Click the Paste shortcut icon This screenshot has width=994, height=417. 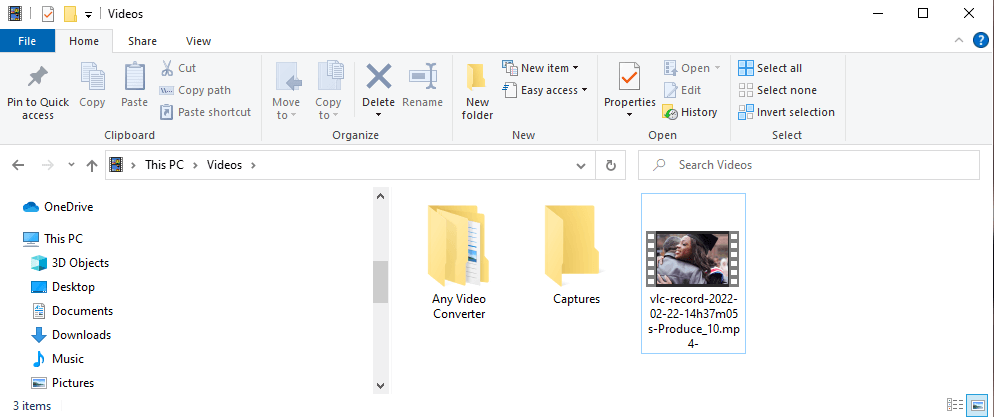pos(167,112)
